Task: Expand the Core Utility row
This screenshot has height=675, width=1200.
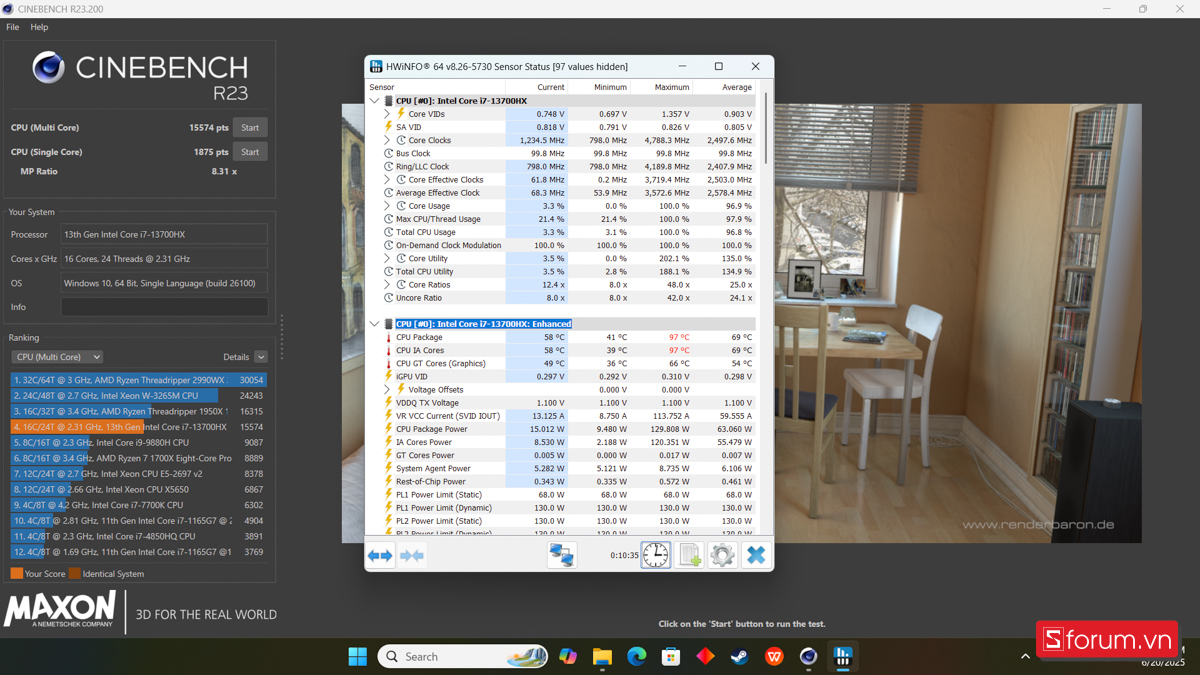Action: coord(387,258)
